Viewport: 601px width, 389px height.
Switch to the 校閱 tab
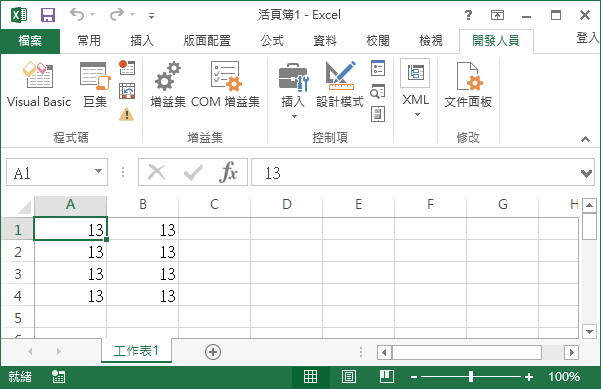(378, 41)
